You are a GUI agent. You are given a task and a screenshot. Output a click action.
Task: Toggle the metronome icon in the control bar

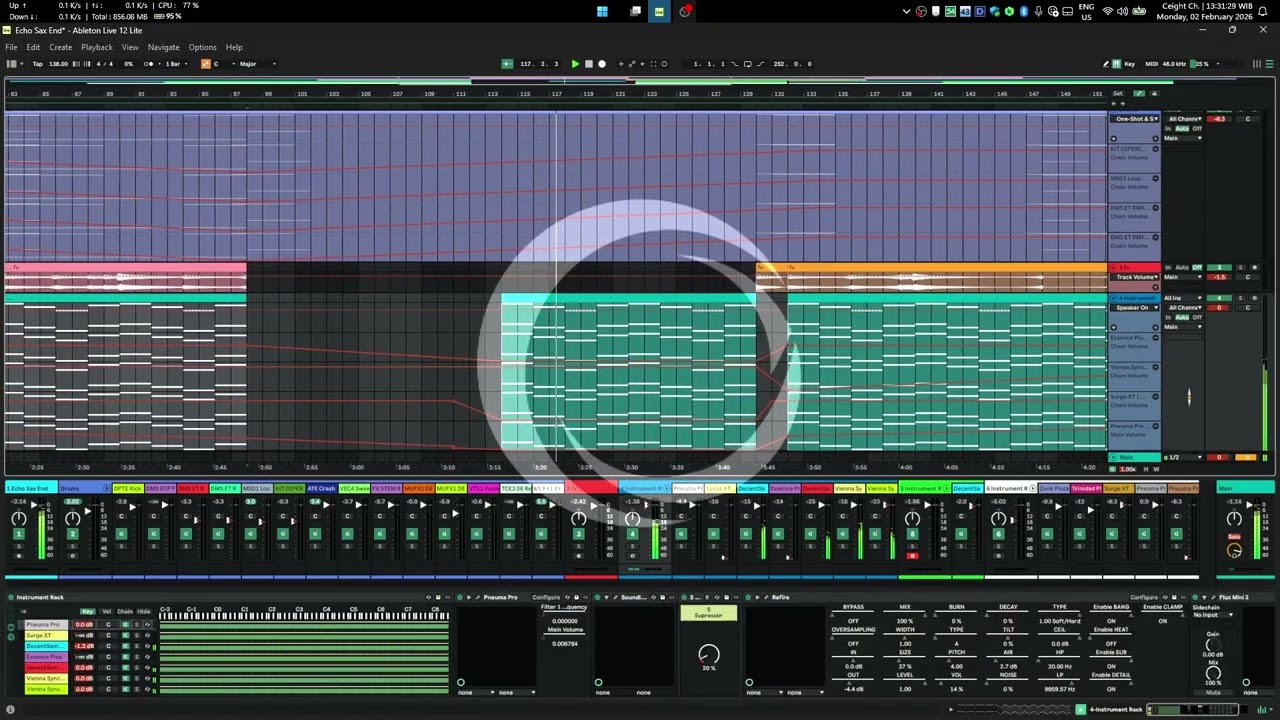pos(148,64)
